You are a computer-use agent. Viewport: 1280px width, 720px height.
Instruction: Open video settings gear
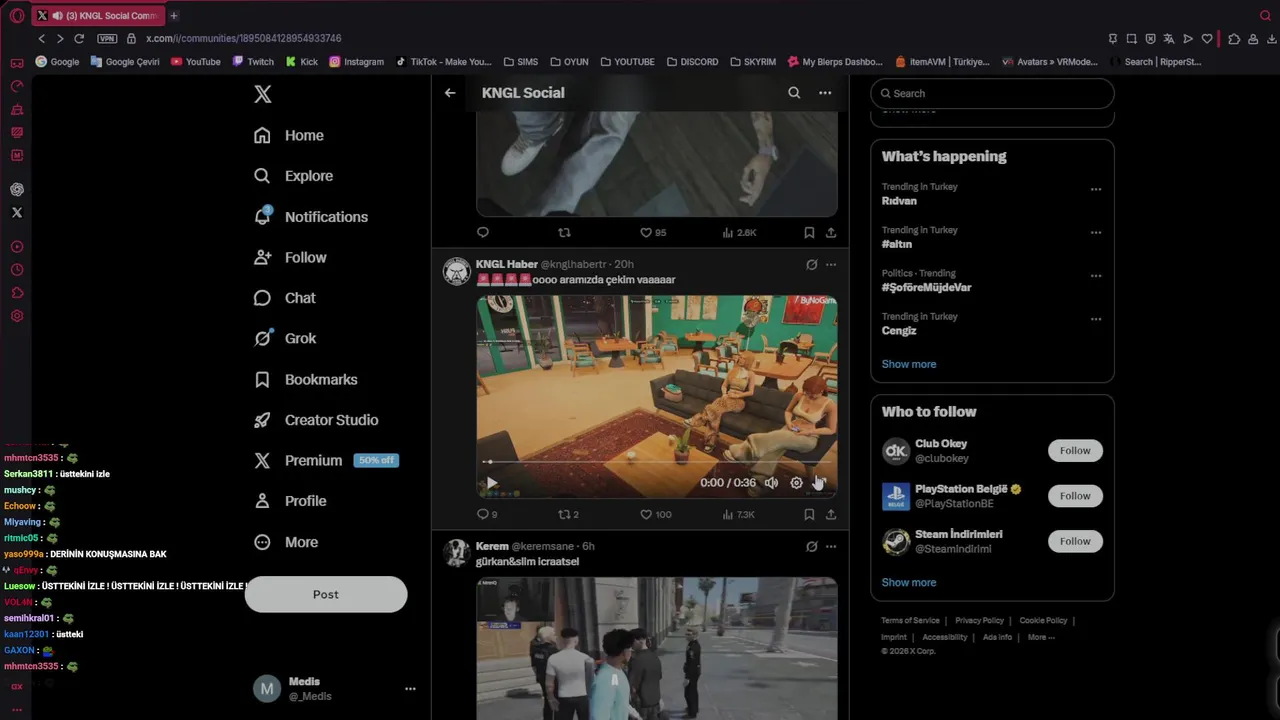pos(796,483)
